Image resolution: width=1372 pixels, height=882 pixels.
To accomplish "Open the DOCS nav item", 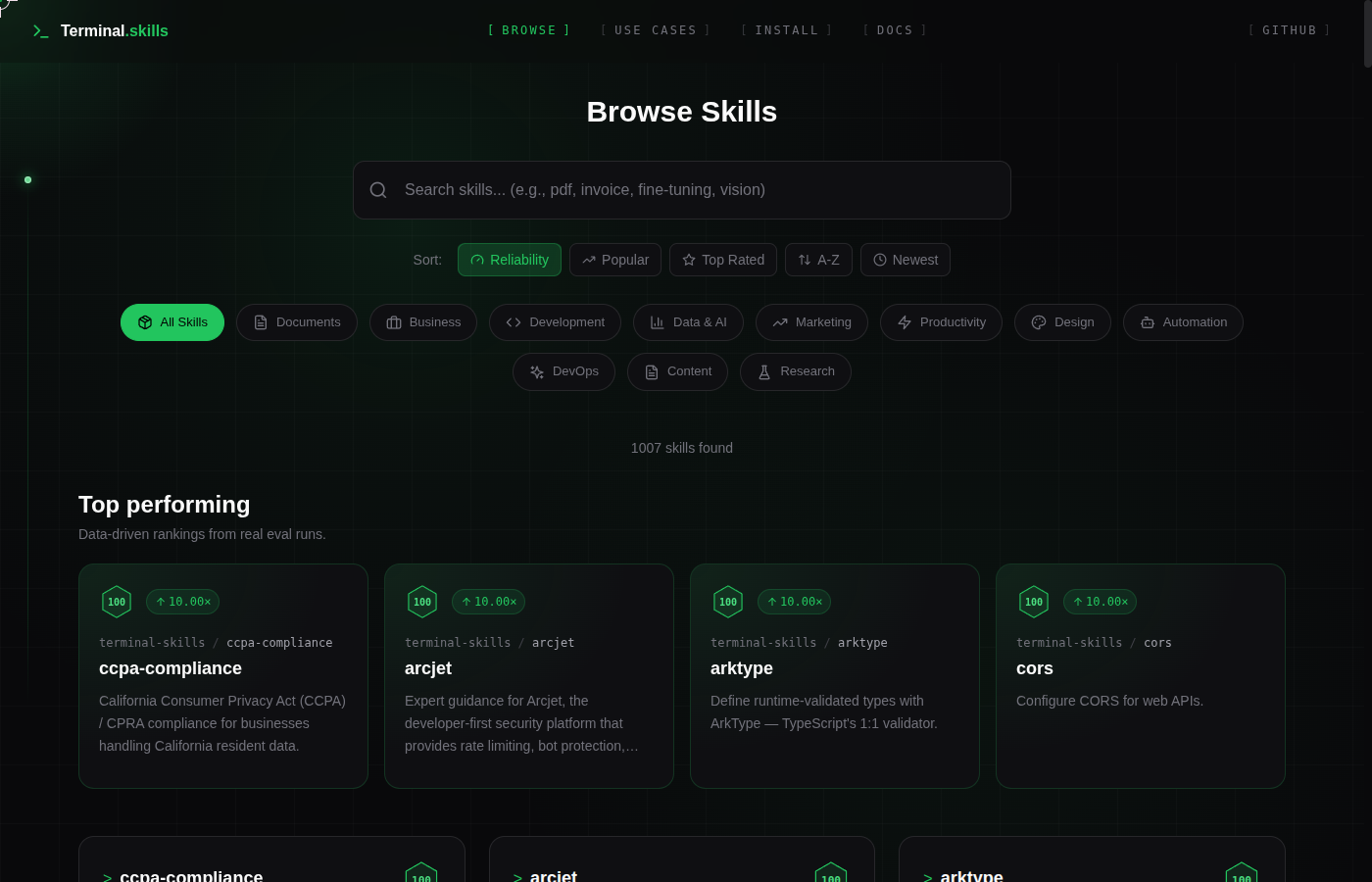I will (895, 30).
